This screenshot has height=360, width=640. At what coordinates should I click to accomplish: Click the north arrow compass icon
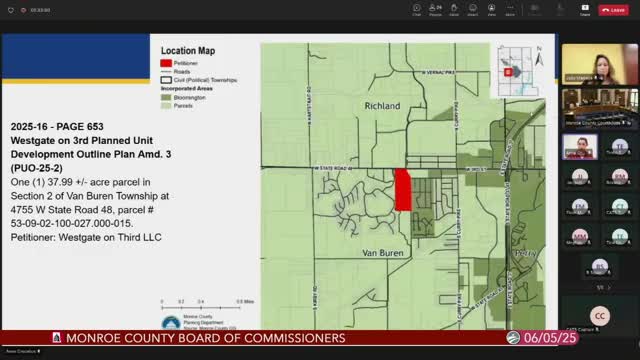pyautogui.click(x=539, y=57)
